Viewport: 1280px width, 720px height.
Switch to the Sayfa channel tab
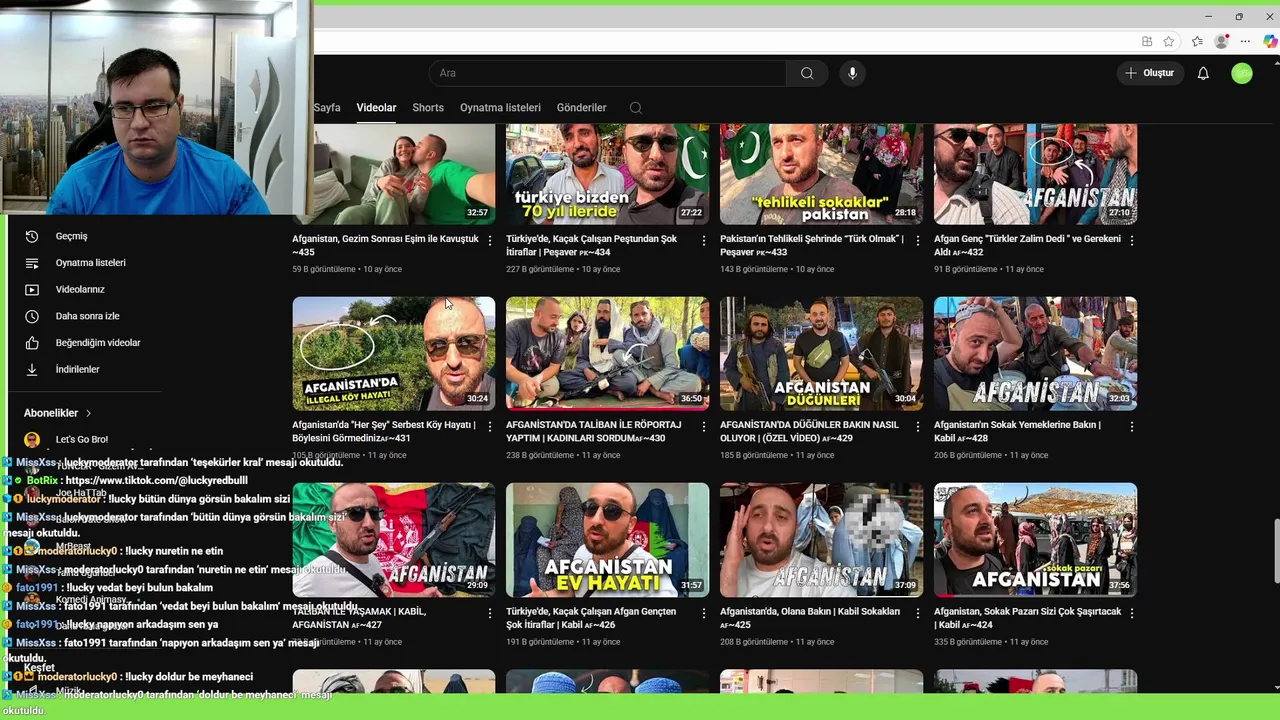coord(327,108)
